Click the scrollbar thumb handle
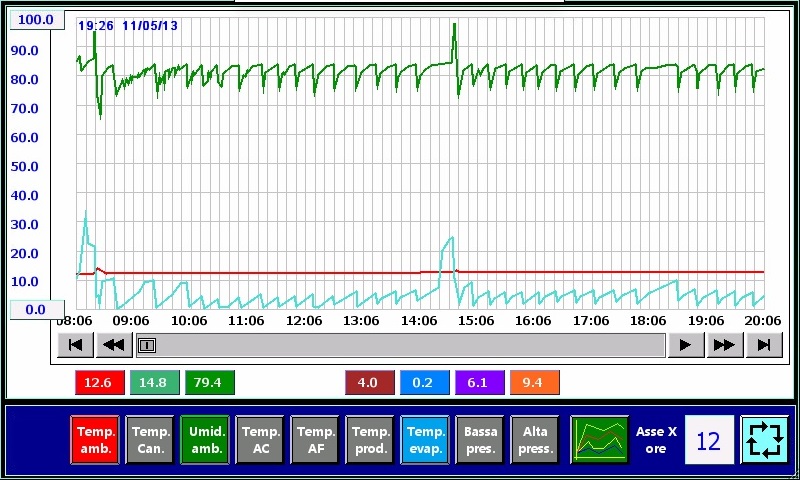 [147, 345]
